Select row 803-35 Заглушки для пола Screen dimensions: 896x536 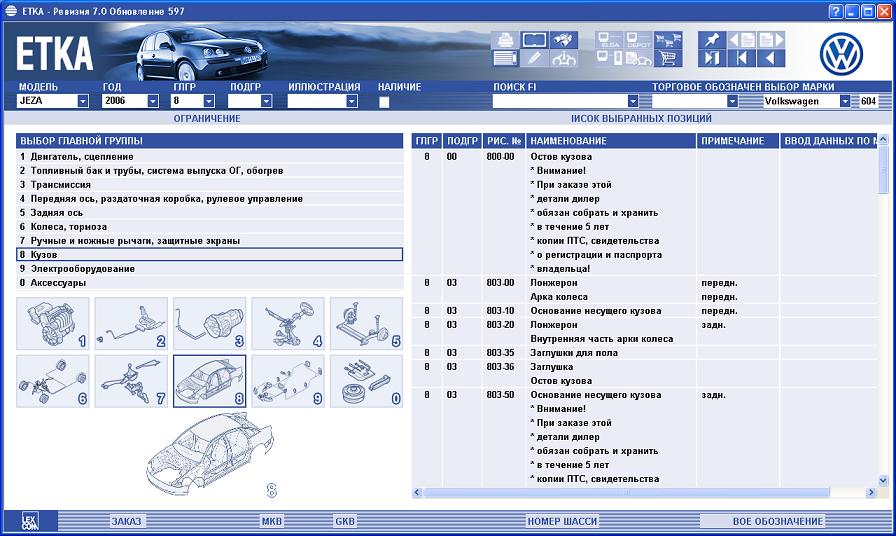pos(644,353)
